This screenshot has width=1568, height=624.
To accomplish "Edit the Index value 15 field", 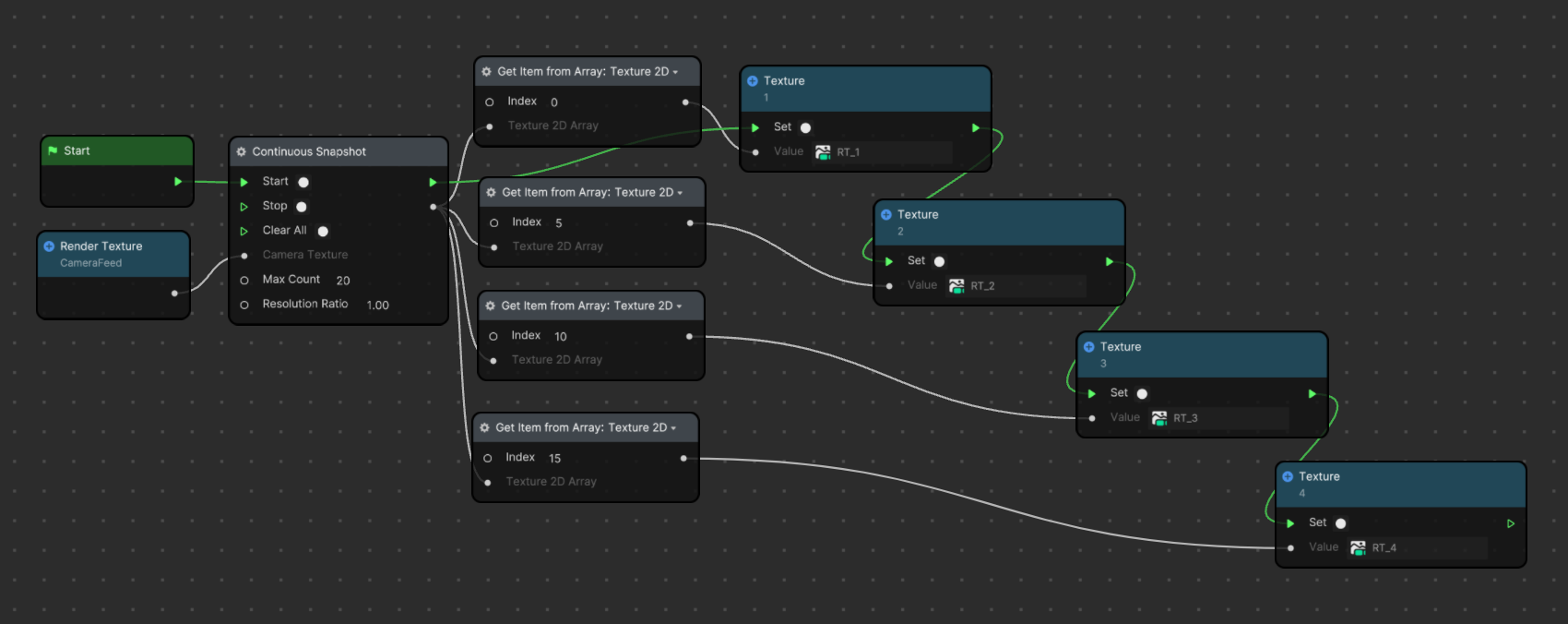I will [x=555, y=459].
